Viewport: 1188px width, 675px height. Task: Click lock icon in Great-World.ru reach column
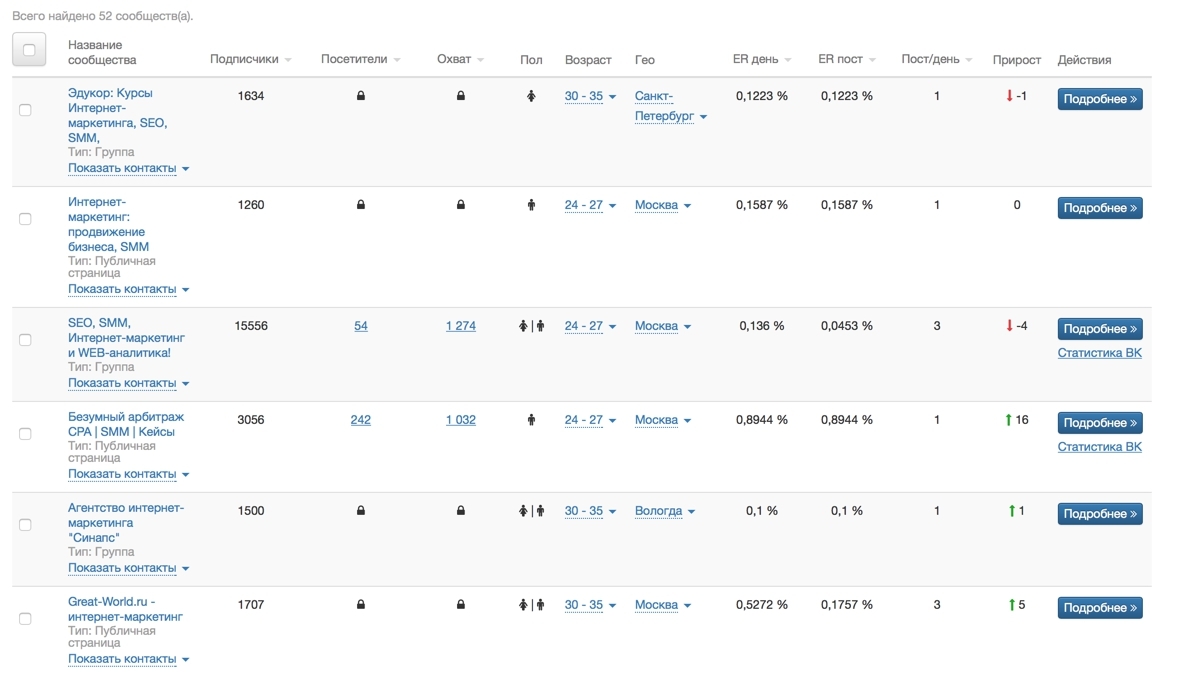click(x=460, y=605)
